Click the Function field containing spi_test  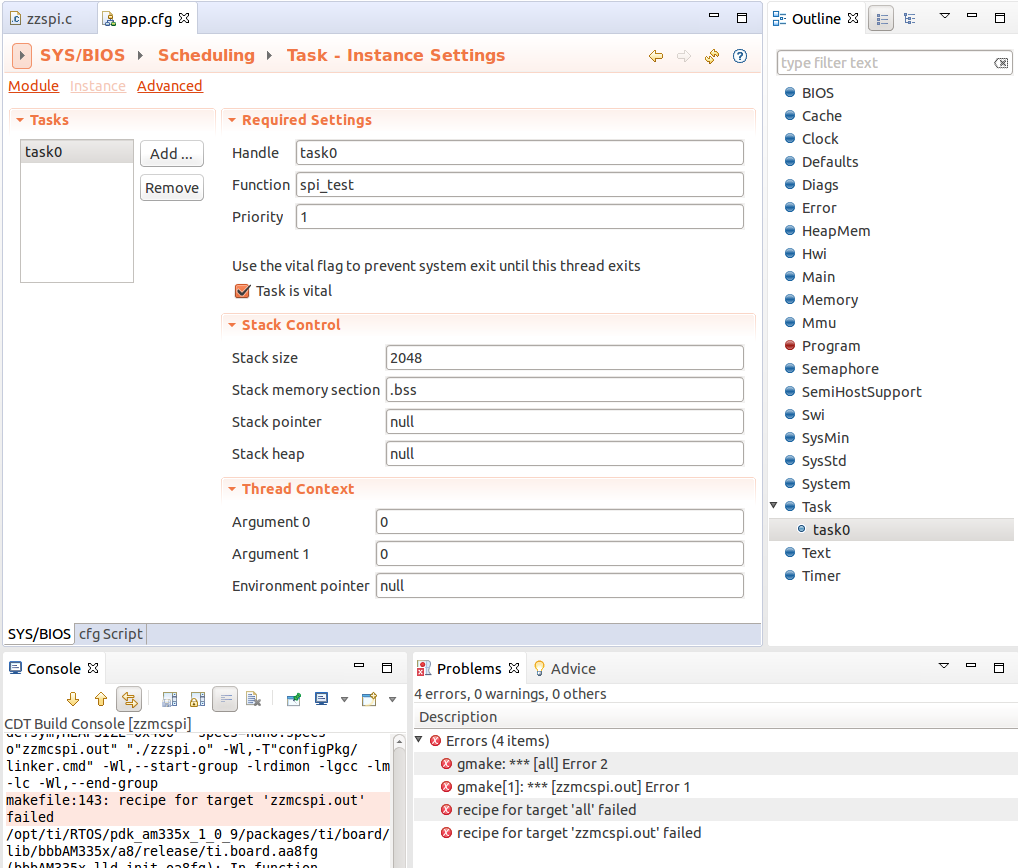[x=519, y=184]
